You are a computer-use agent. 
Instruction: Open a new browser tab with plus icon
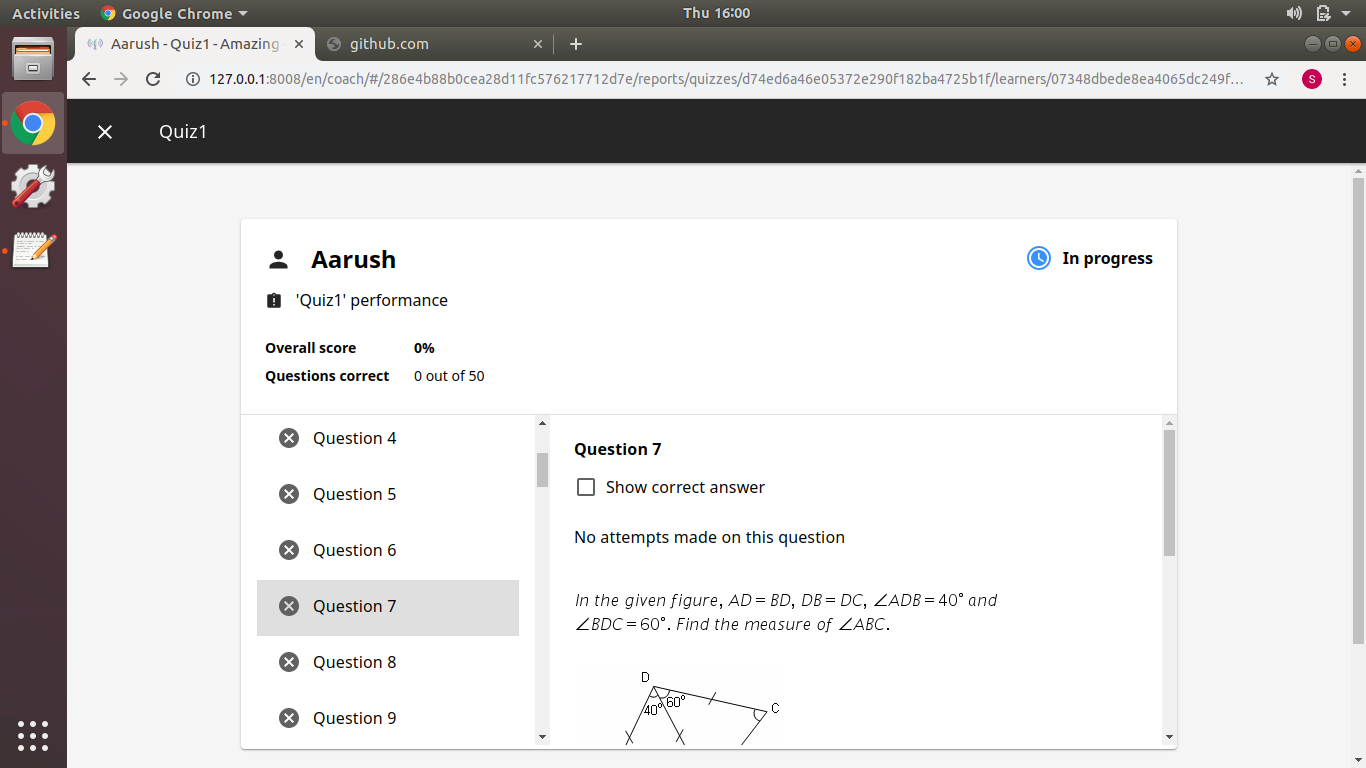pyautogui.click(x=575, y=44)
